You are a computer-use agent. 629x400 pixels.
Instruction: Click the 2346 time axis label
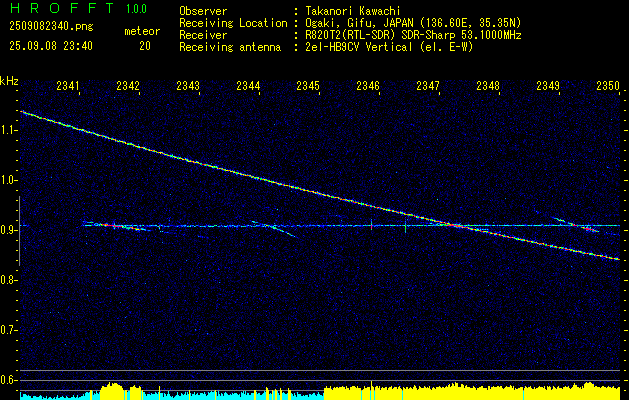coord(368,85)
